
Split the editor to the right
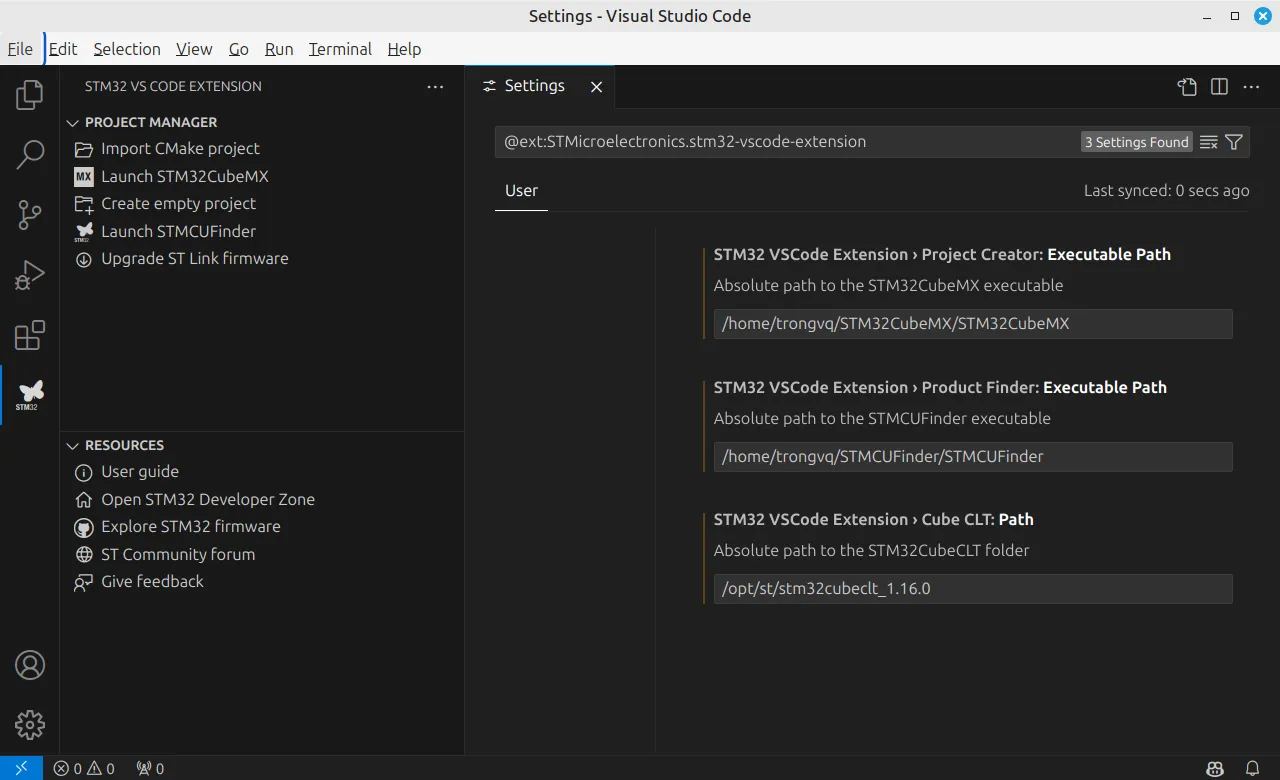1219,87
